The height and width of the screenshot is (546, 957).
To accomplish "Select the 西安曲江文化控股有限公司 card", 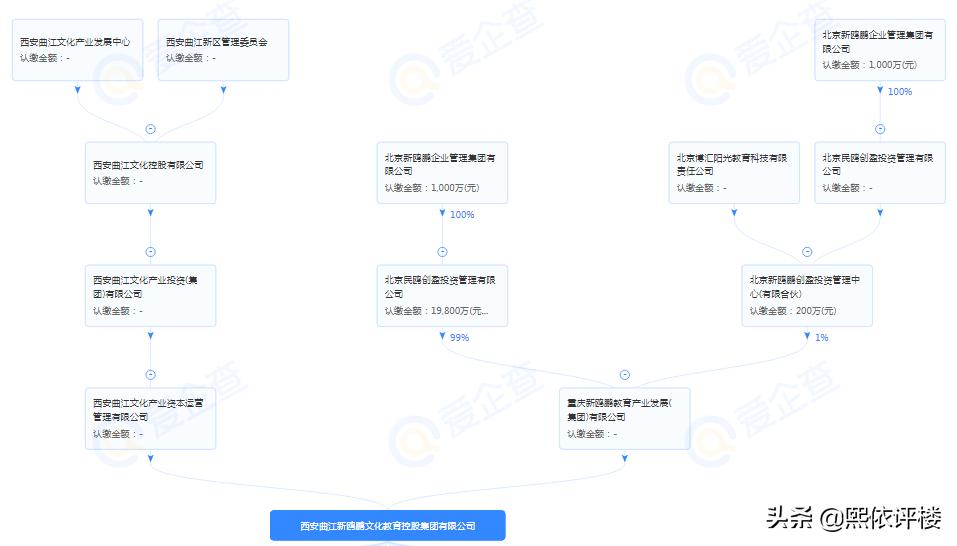I will point(150,173).
